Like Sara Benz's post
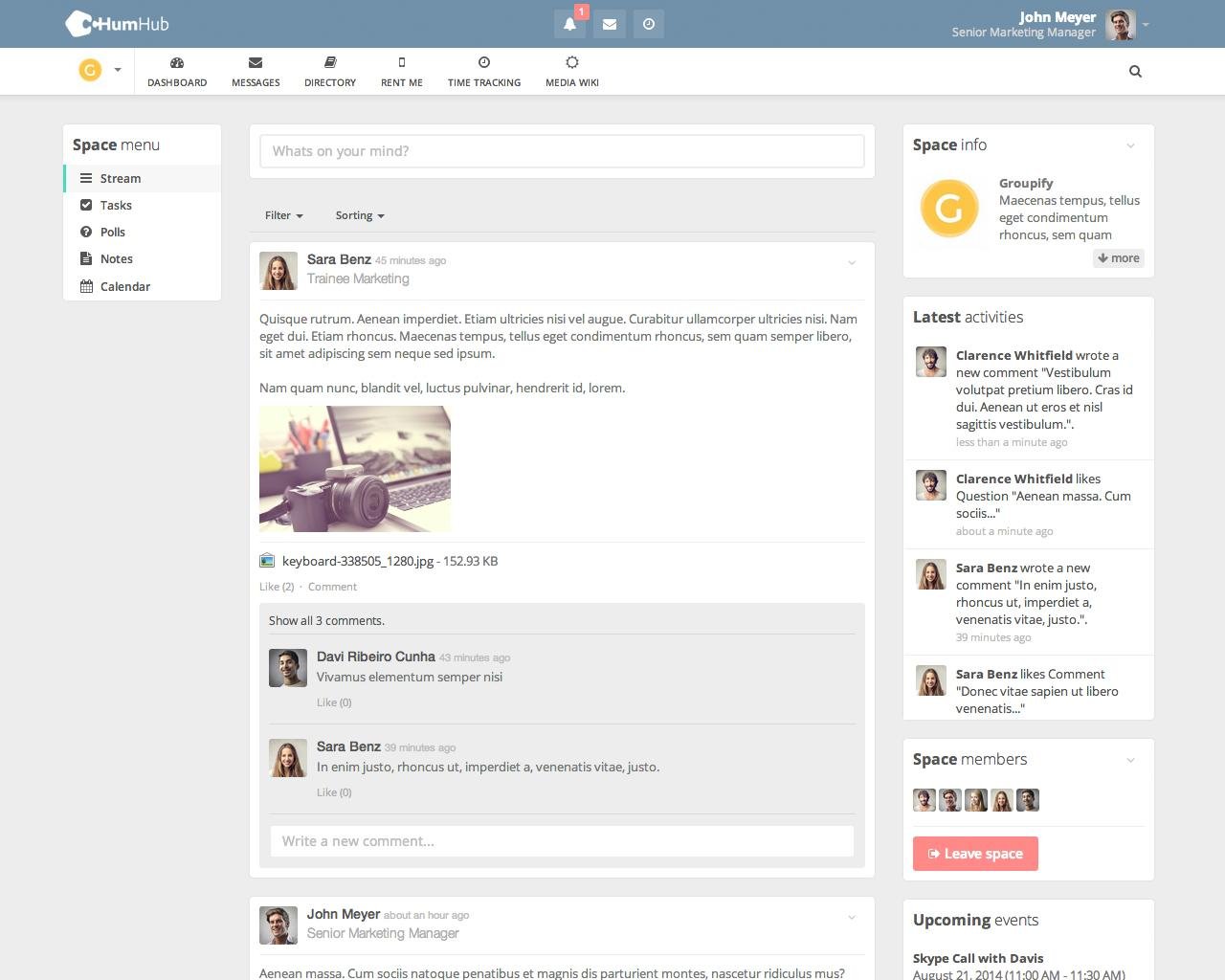The height and width of the screenshot is (980, 1225). click(x=276, y=587)
